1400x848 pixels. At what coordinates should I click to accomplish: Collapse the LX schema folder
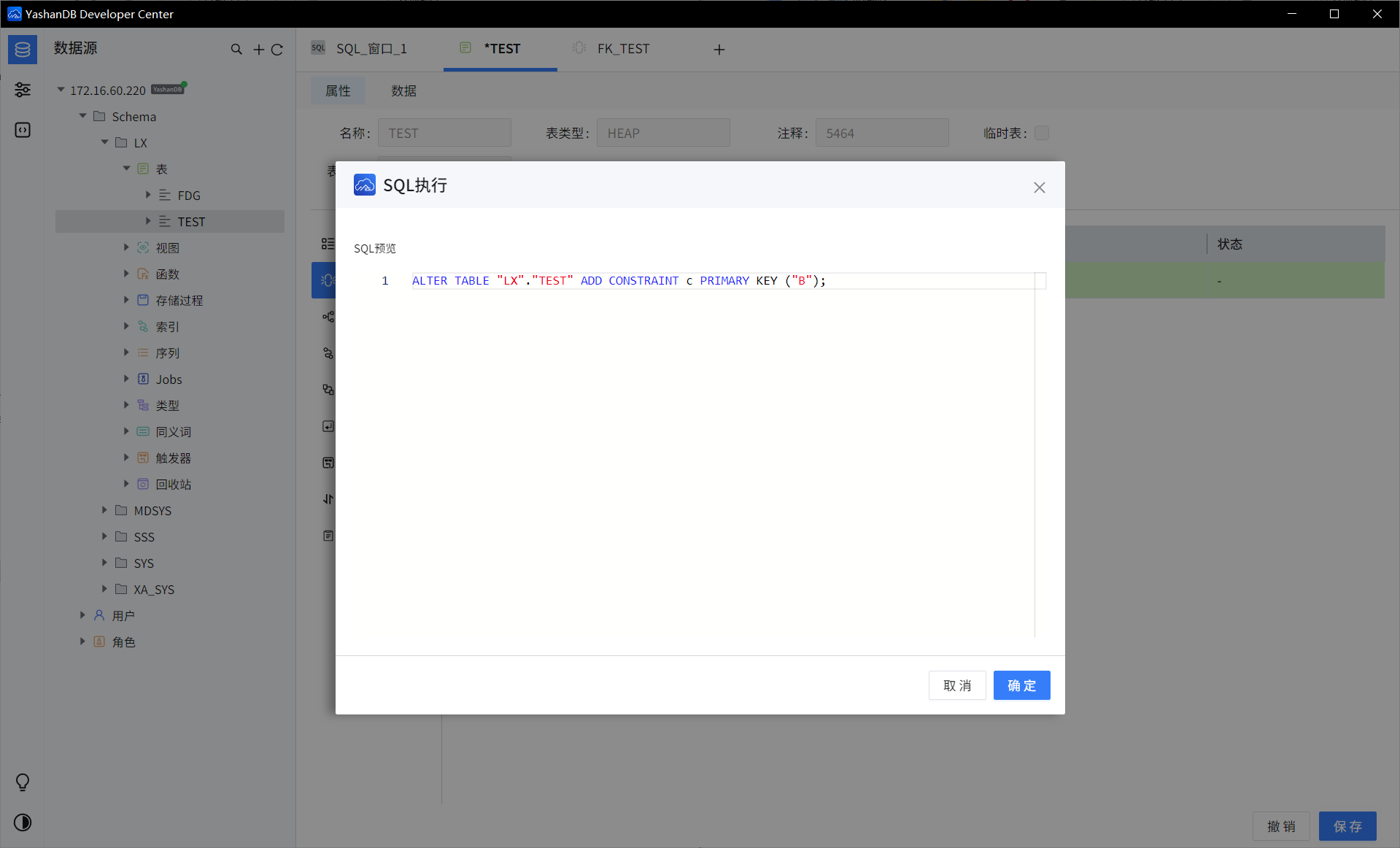coord(104,142)
